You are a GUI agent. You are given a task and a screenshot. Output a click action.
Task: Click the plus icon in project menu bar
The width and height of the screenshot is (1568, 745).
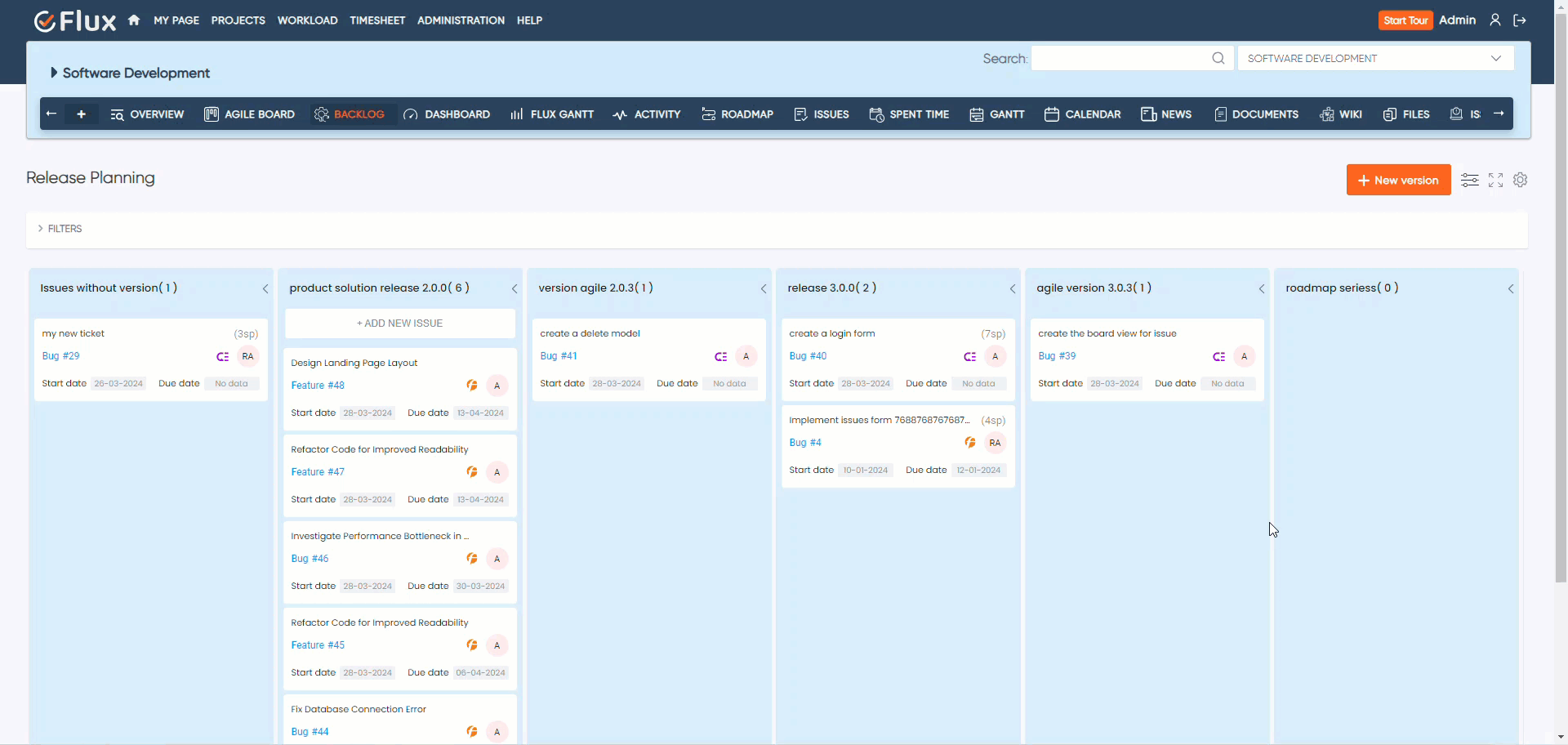[81, 114]
